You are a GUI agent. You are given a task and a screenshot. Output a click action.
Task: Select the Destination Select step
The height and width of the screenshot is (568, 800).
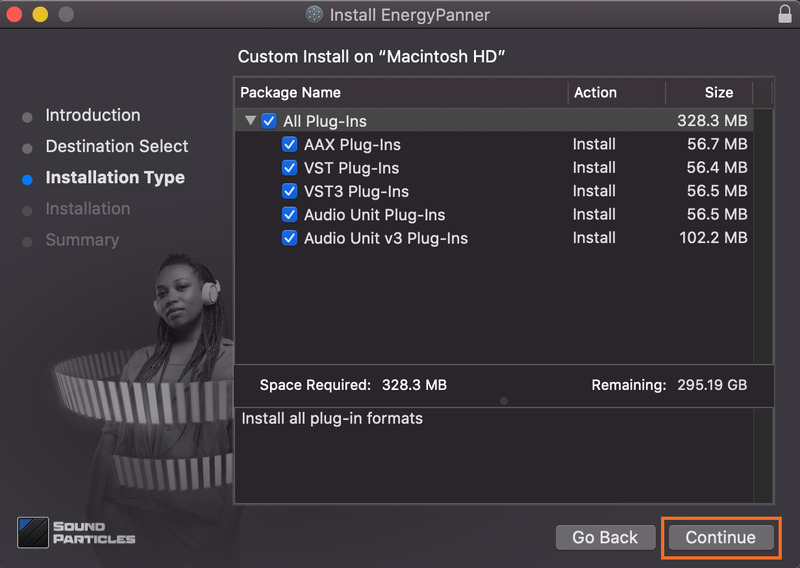pyautogui.click(x=117, y=146)
